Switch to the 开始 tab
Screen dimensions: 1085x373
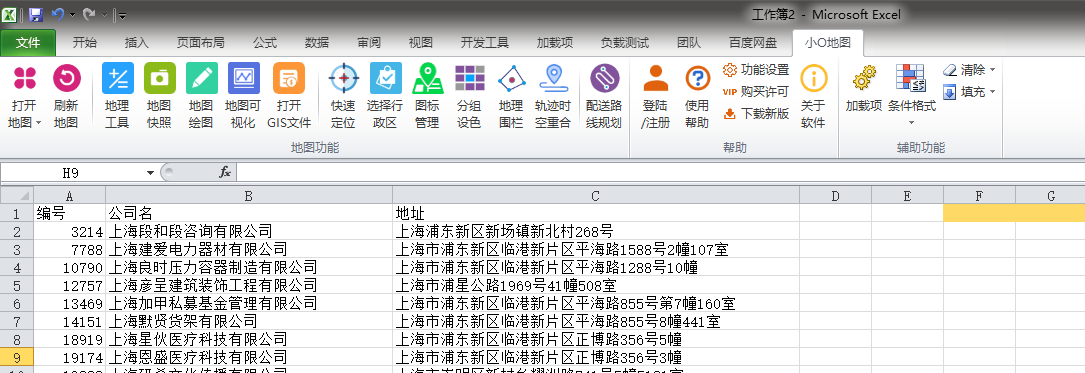84,43
